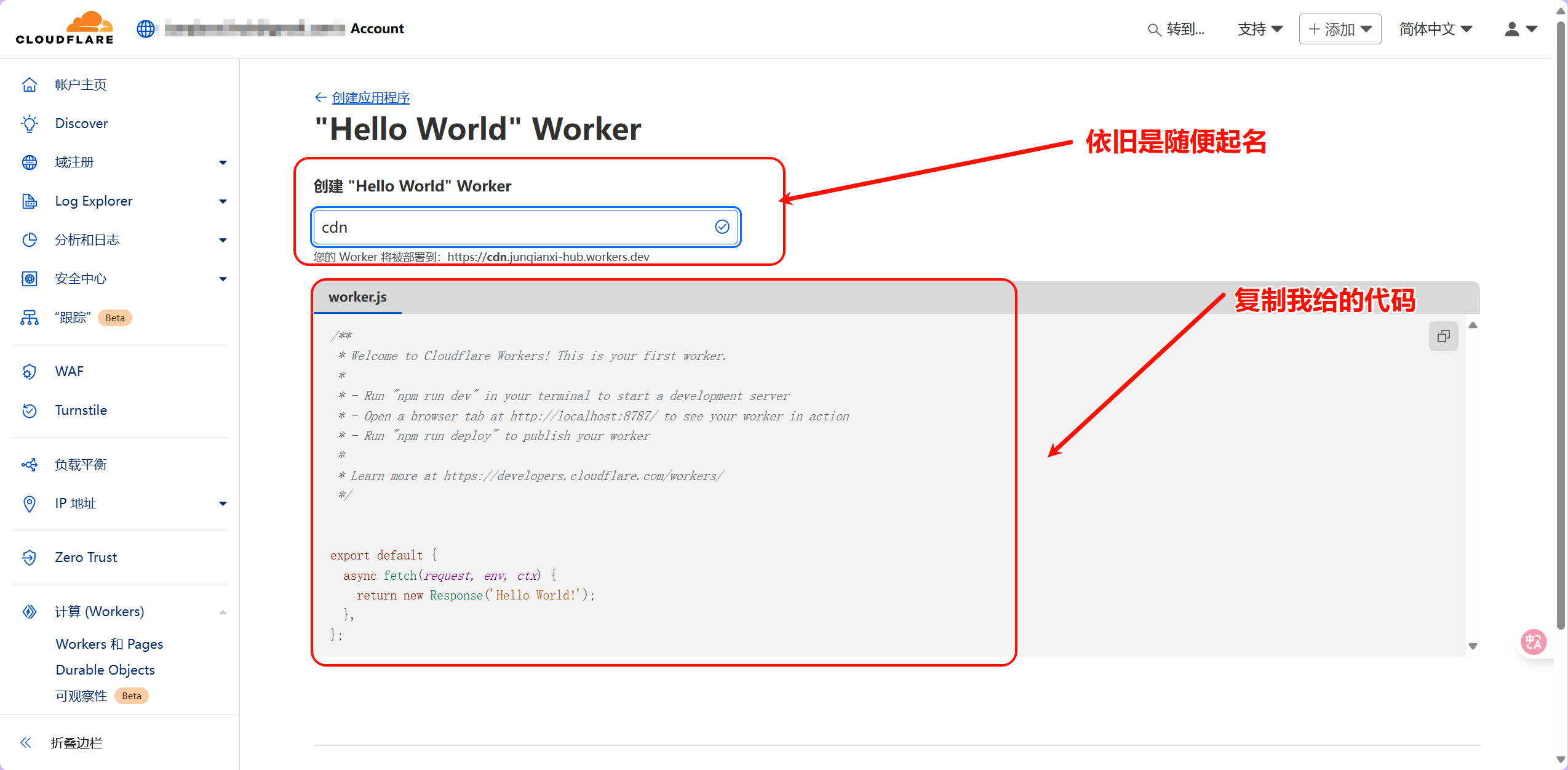The width and height of the screenshot is (1568, 770).
Task: Click 转到... search box
Action: coord(1177,29)
